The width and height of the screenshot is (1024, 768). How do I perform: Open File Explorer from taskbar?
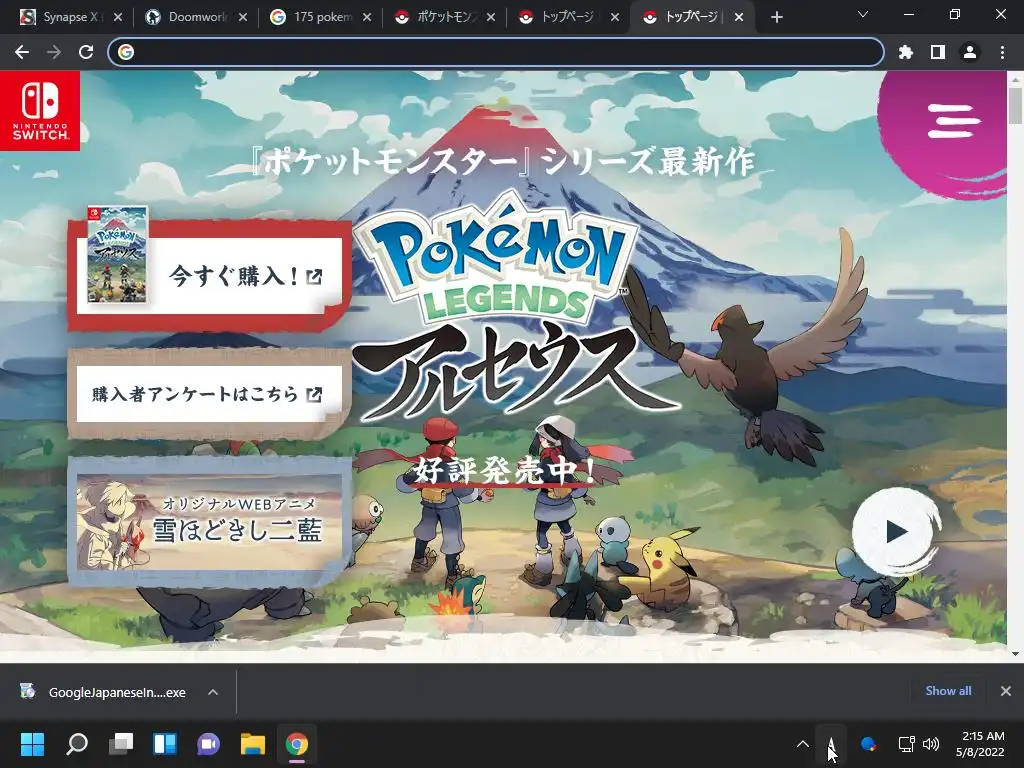tap(253, 744)
